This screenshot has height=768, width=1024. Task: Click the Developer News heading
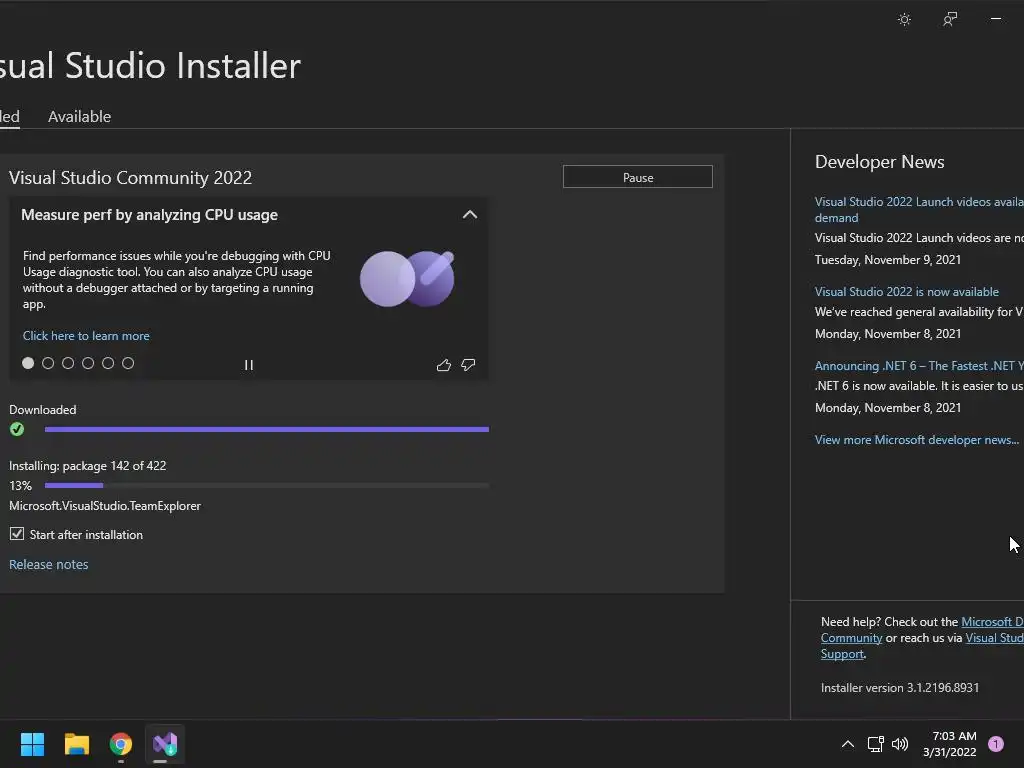[x=880, y=162]
